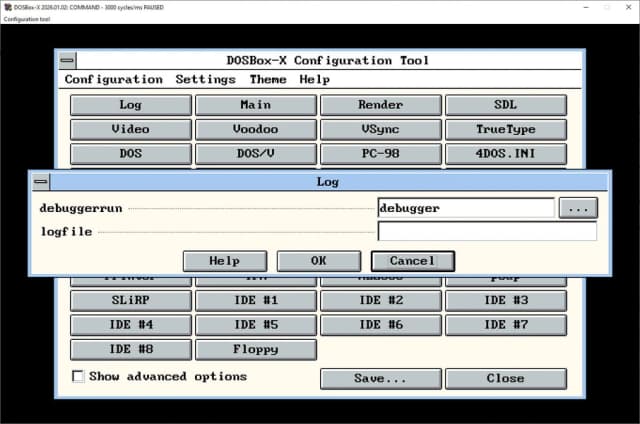Open the TrueType settings section
The width and height of the screenshot is (640, 424).
point(506,129)
